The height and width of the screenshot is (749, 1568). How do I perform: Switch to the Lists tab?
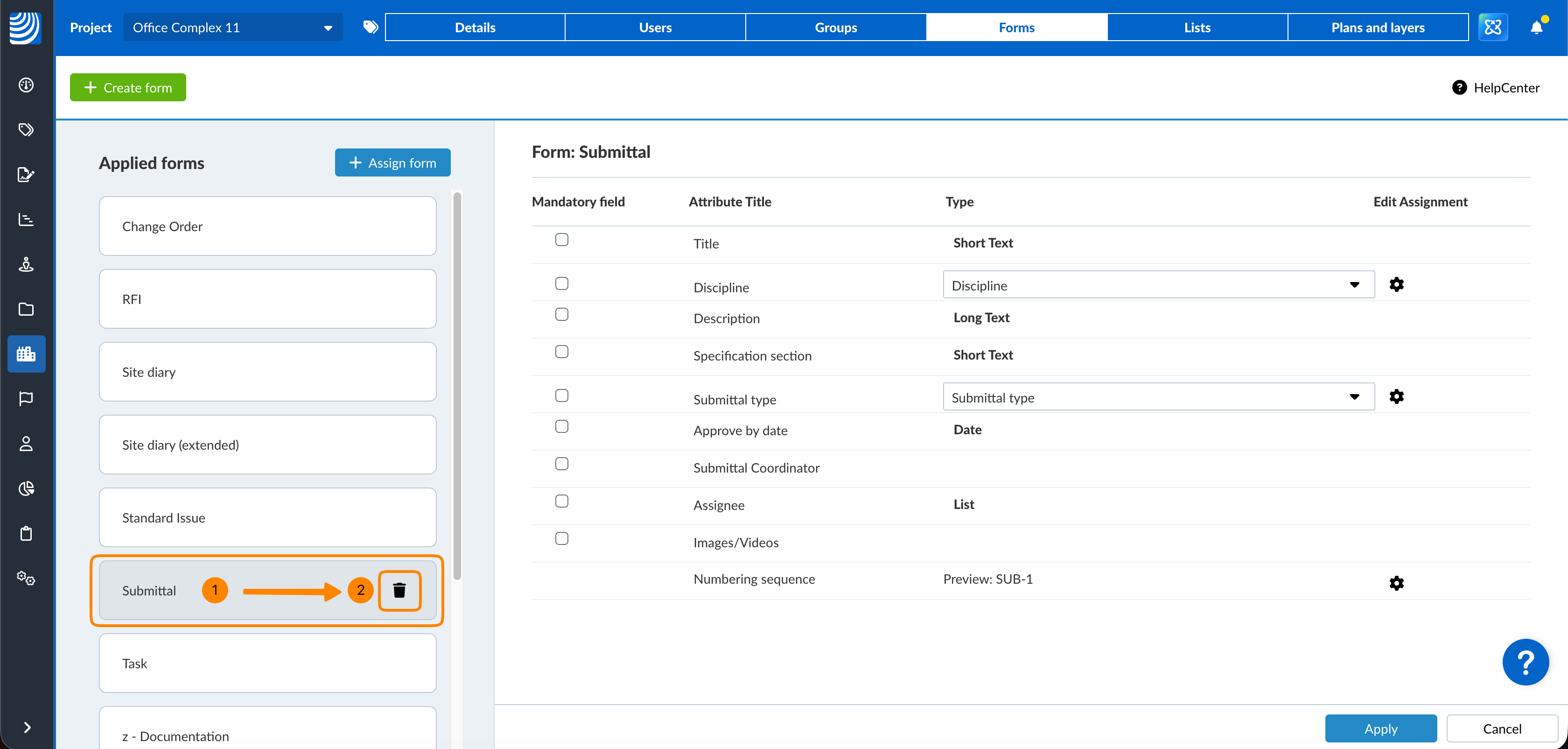click(x=1197, y=28)
